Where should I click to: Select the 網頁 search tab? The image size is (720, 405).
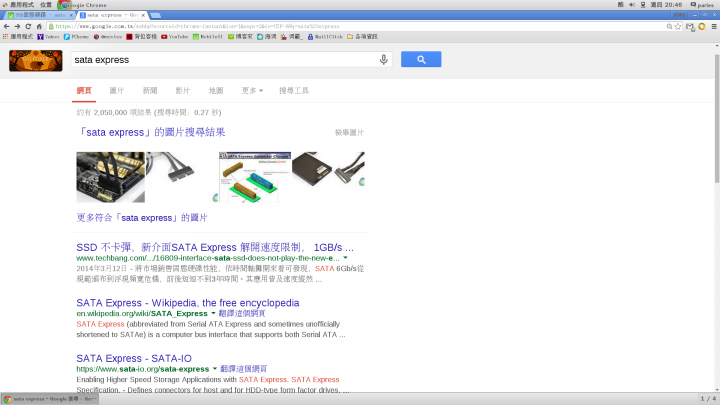(84, 90)
